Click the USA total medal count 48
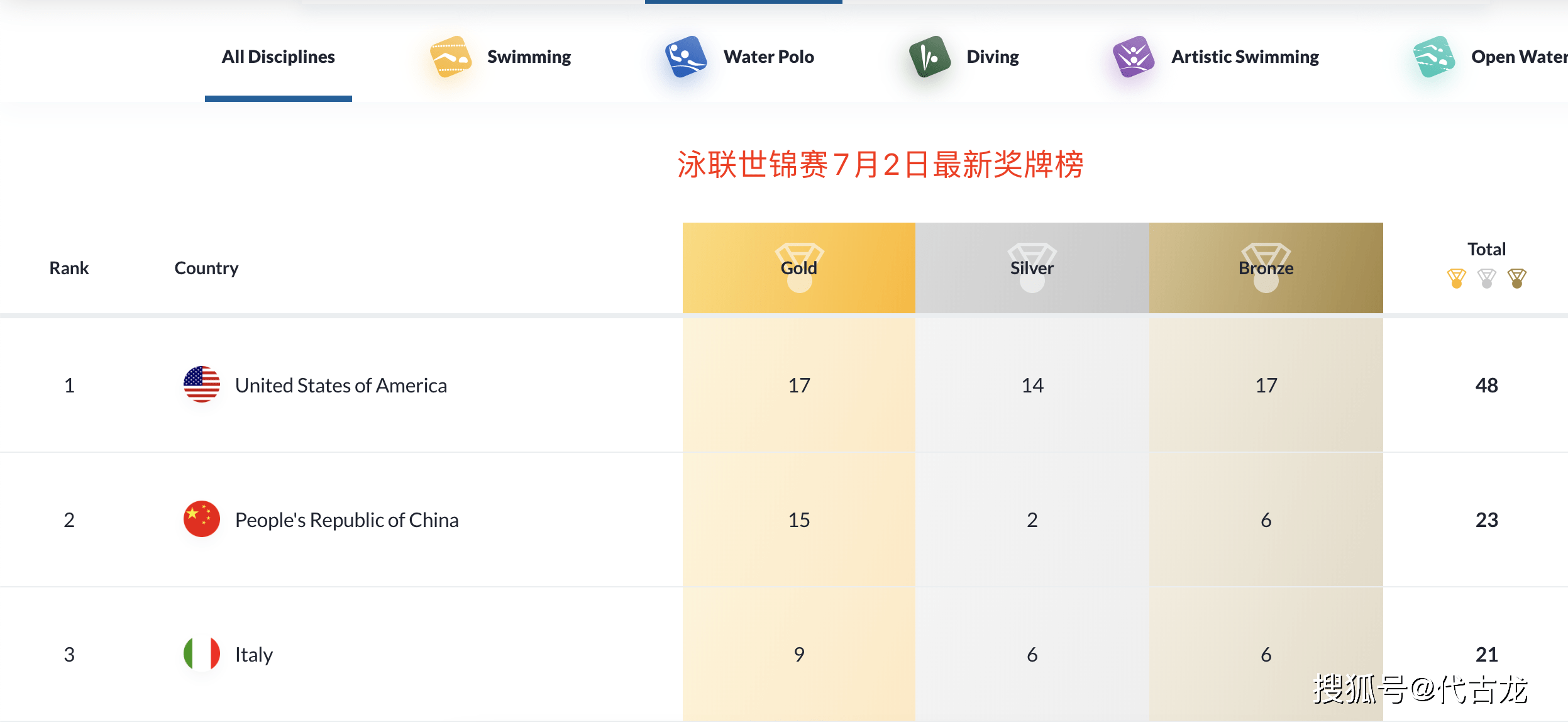1568x722 pixels. click(1486, 385)
